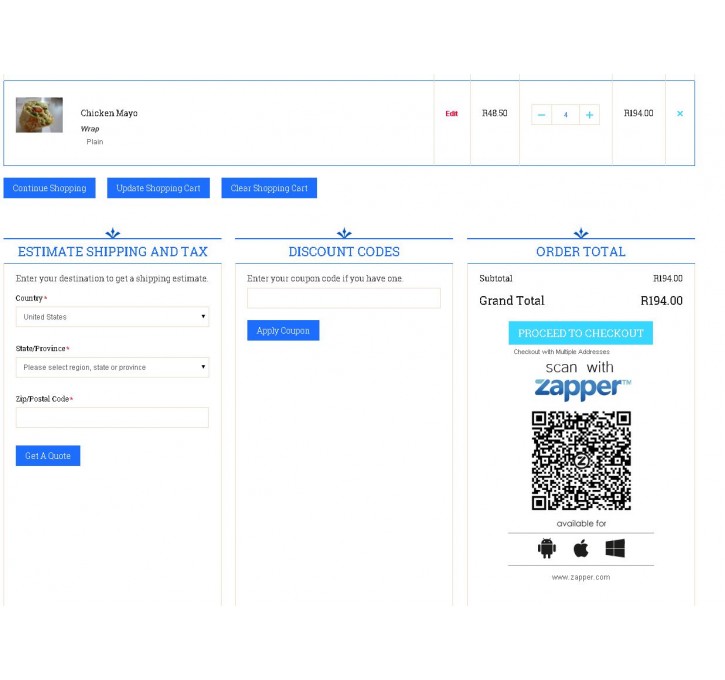This screenshot has width=725, height=680.
Task: Decrease quantity with the minus button
Action: click(x=542, y=115)
